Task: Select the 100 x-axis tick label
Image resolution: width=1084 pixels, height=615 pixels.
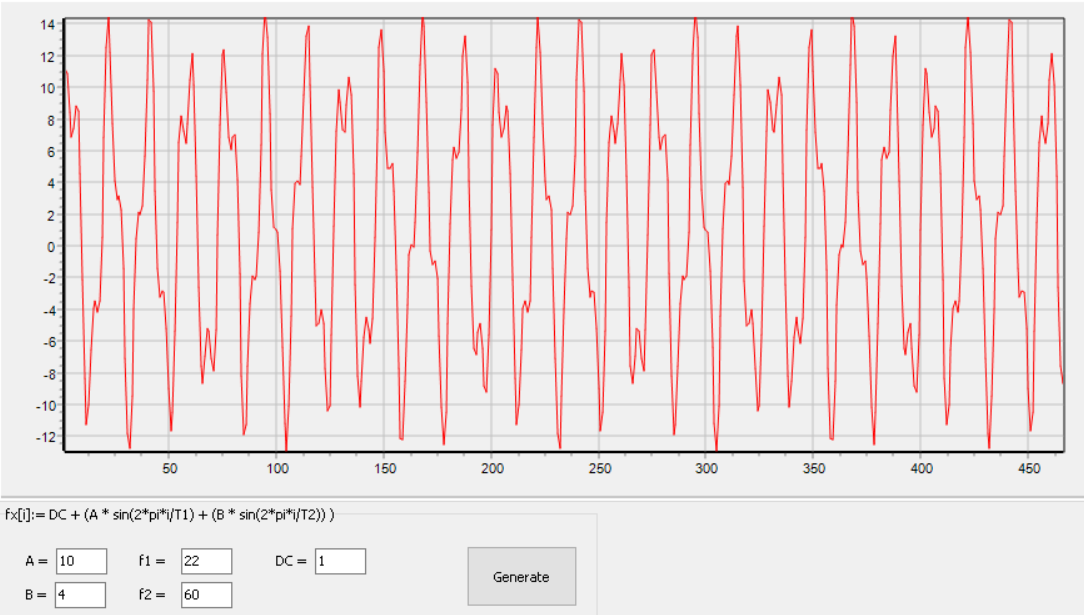Action: 277,468
